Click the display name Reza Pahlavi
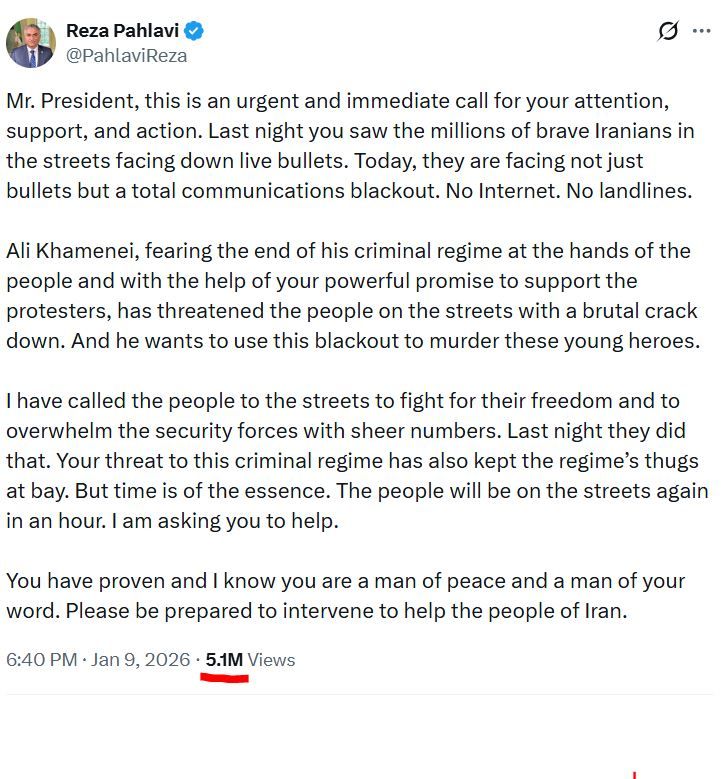Viewport: 727px width, 779px height. (x=122, y=31)
